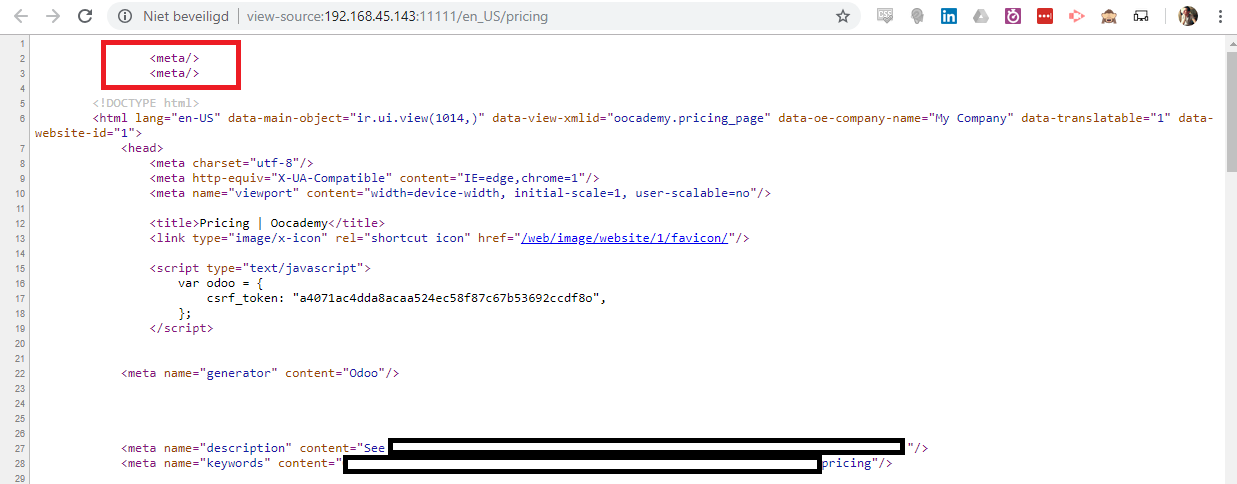
Task: Open the Chrome three-dot menu
Action: tap(1220, 16)
